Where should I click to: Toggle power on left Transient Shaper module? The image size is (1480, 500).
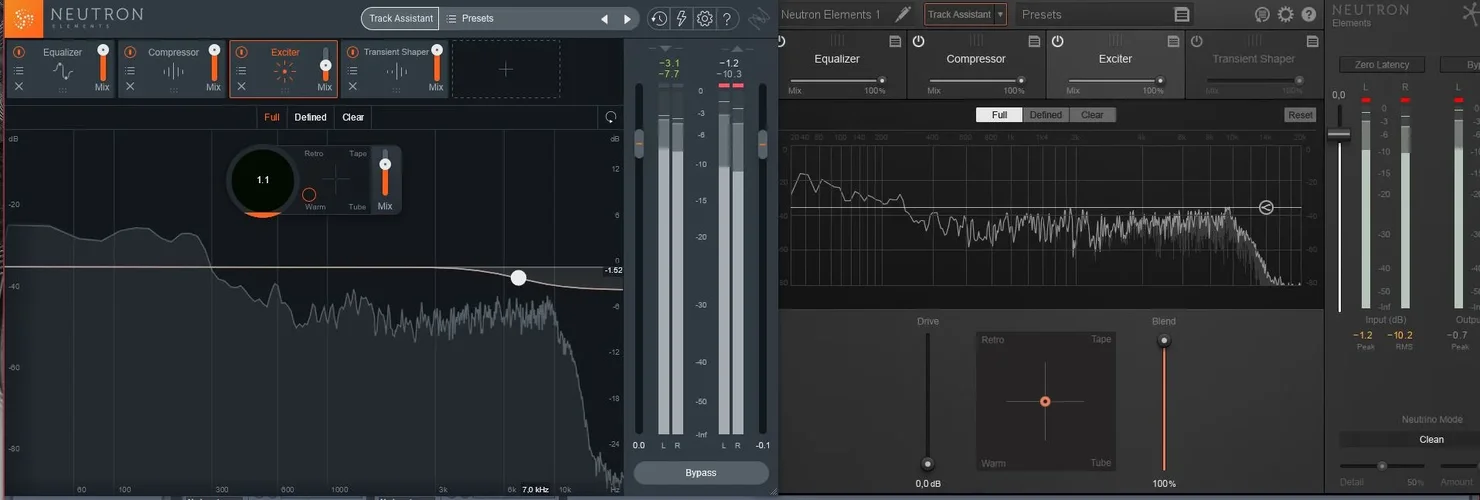click(x=352, y=52)
